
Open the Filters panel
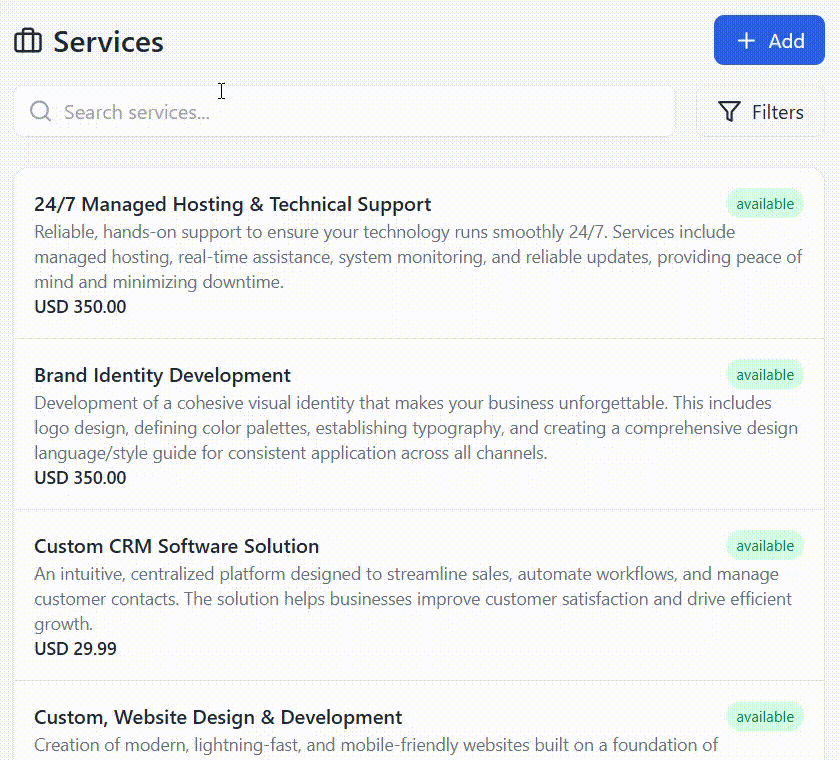tap(760, 111)
